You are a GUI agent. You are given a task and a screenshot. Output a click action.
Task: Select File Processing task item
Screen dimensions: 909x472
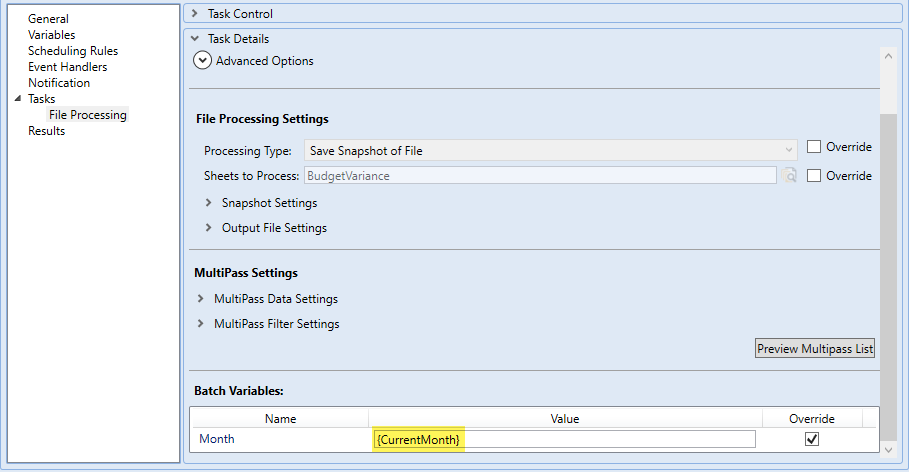(88, 115)
